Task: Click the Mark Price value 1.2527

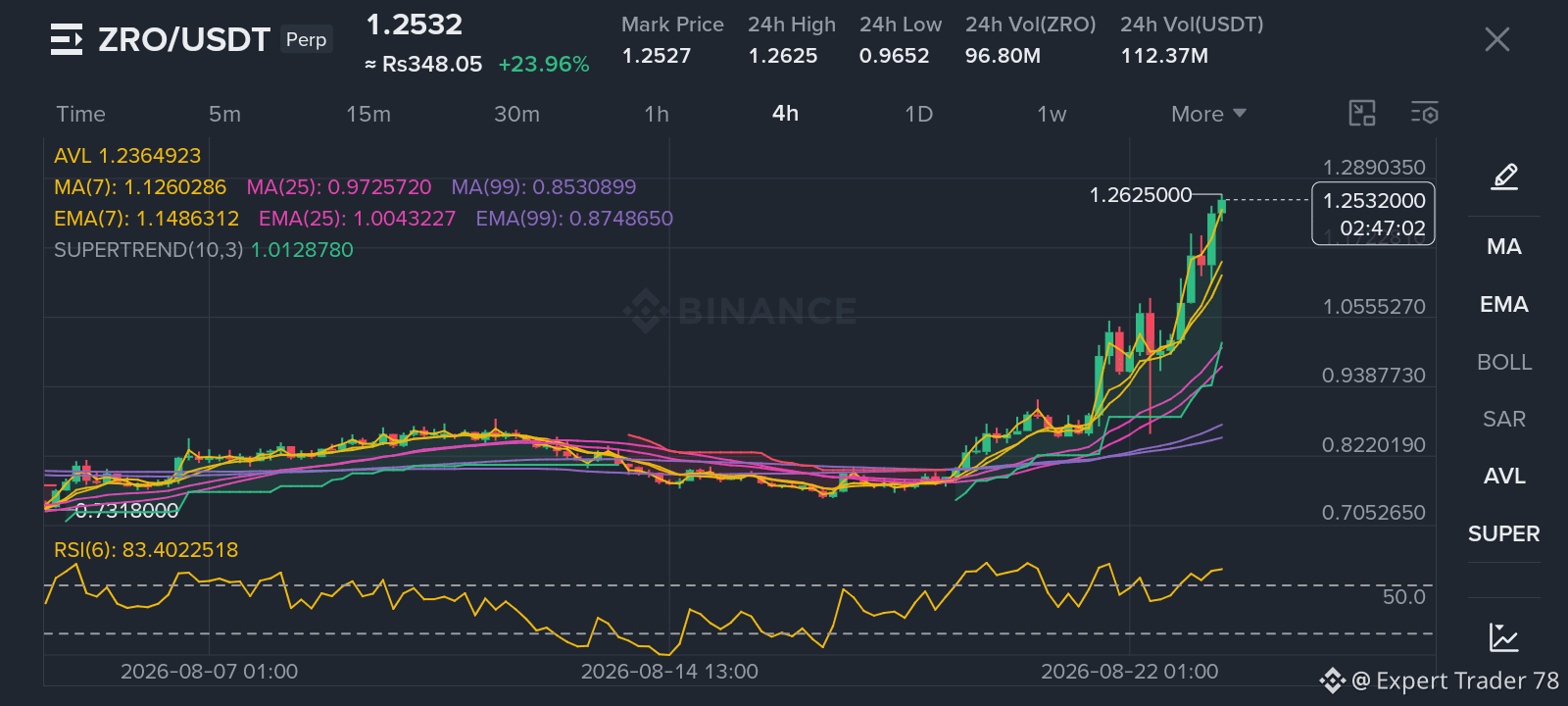Action: pos(657,56)
